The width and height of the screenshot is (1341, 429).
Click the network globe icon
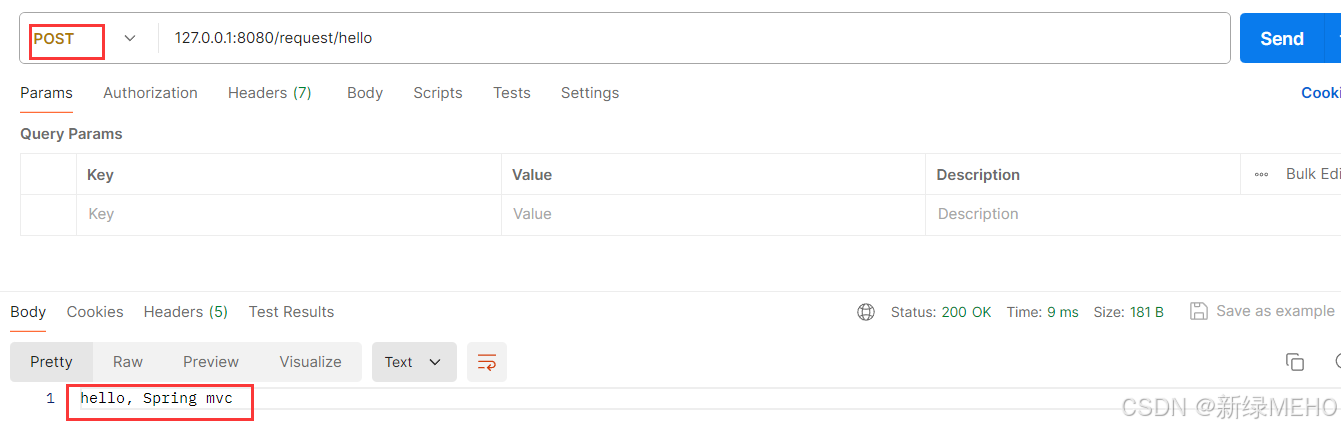[x=866, y=312]
